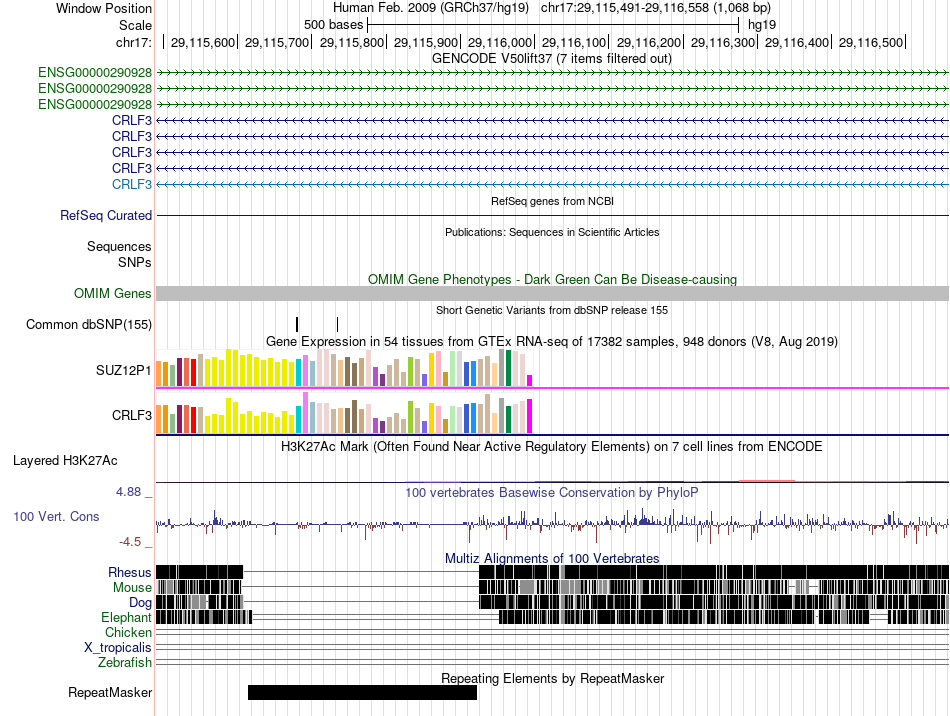Image resolution: width=950 pixels, height=716 pixels.
Task: Select the light-blue CRLF3 transcript label
Action: pyautogui.click(x=131, y=184)
